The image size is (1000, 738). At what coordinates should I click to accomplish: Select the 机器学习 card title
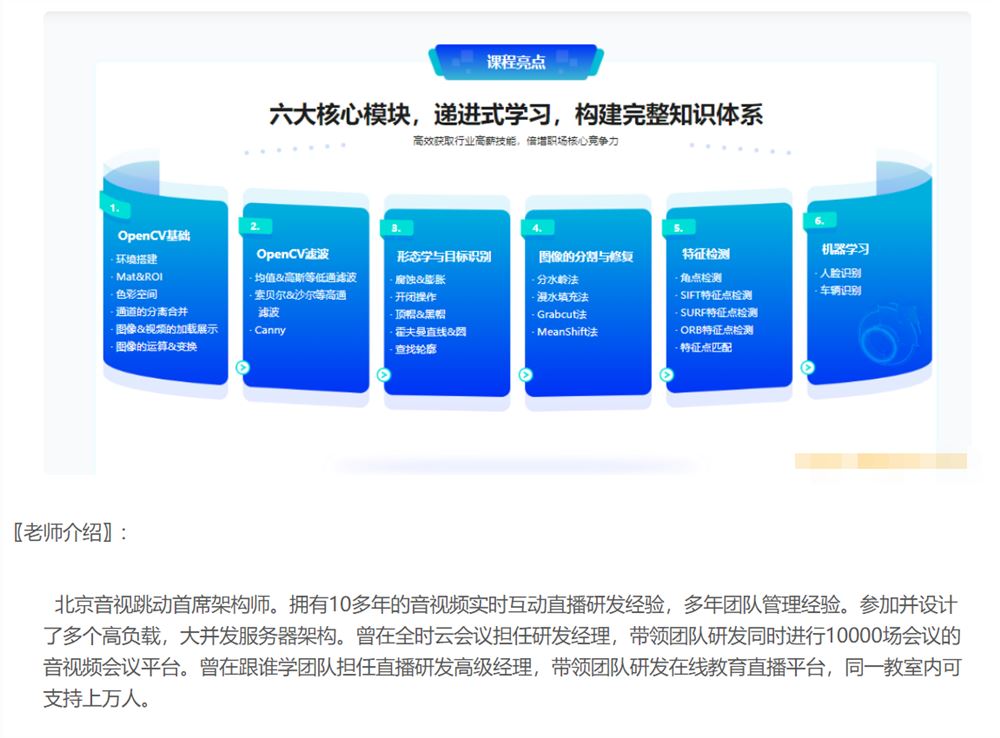(x=846, y=249)
